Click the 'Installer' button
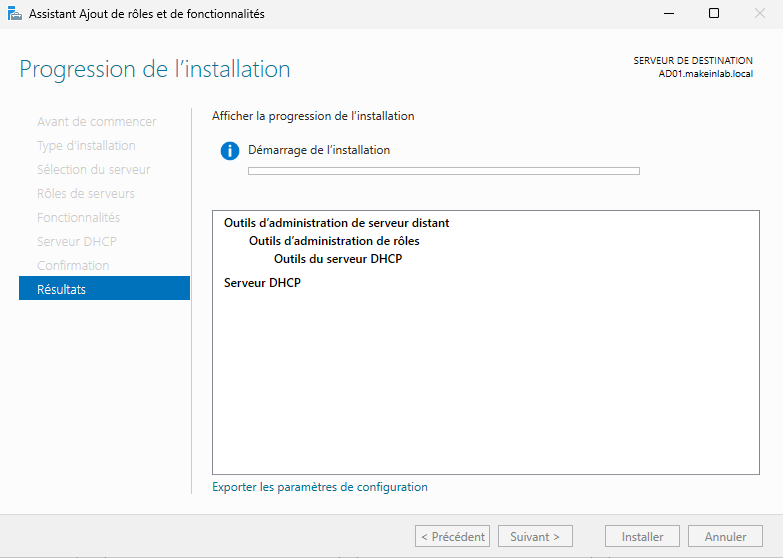Viewport: 783px width, 558px height. [x=642, y=537]
